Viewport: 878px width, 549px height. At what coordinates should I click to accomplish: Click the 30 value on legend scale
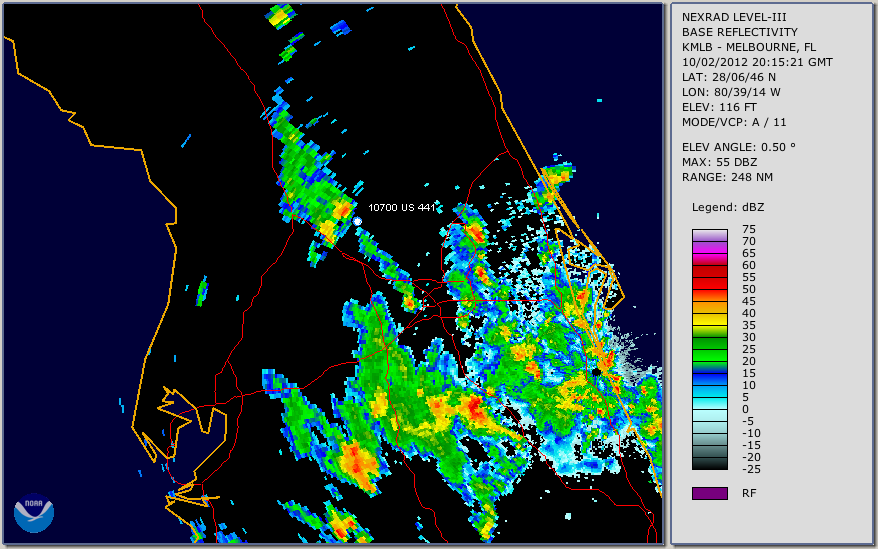tap(749, 337)
